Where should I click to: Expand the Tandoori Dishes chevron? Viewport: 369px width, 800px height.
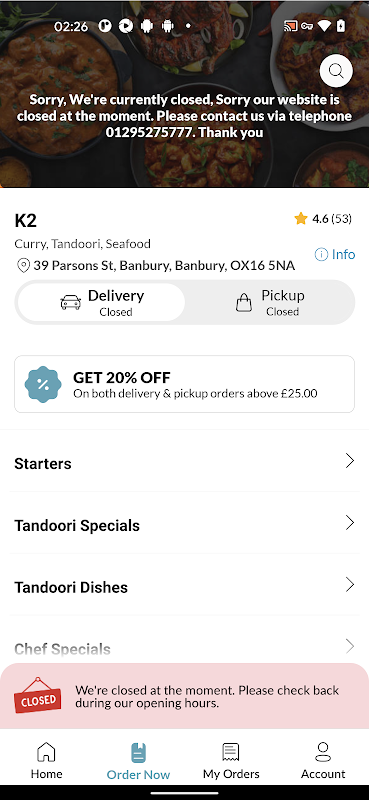[350, 584]
